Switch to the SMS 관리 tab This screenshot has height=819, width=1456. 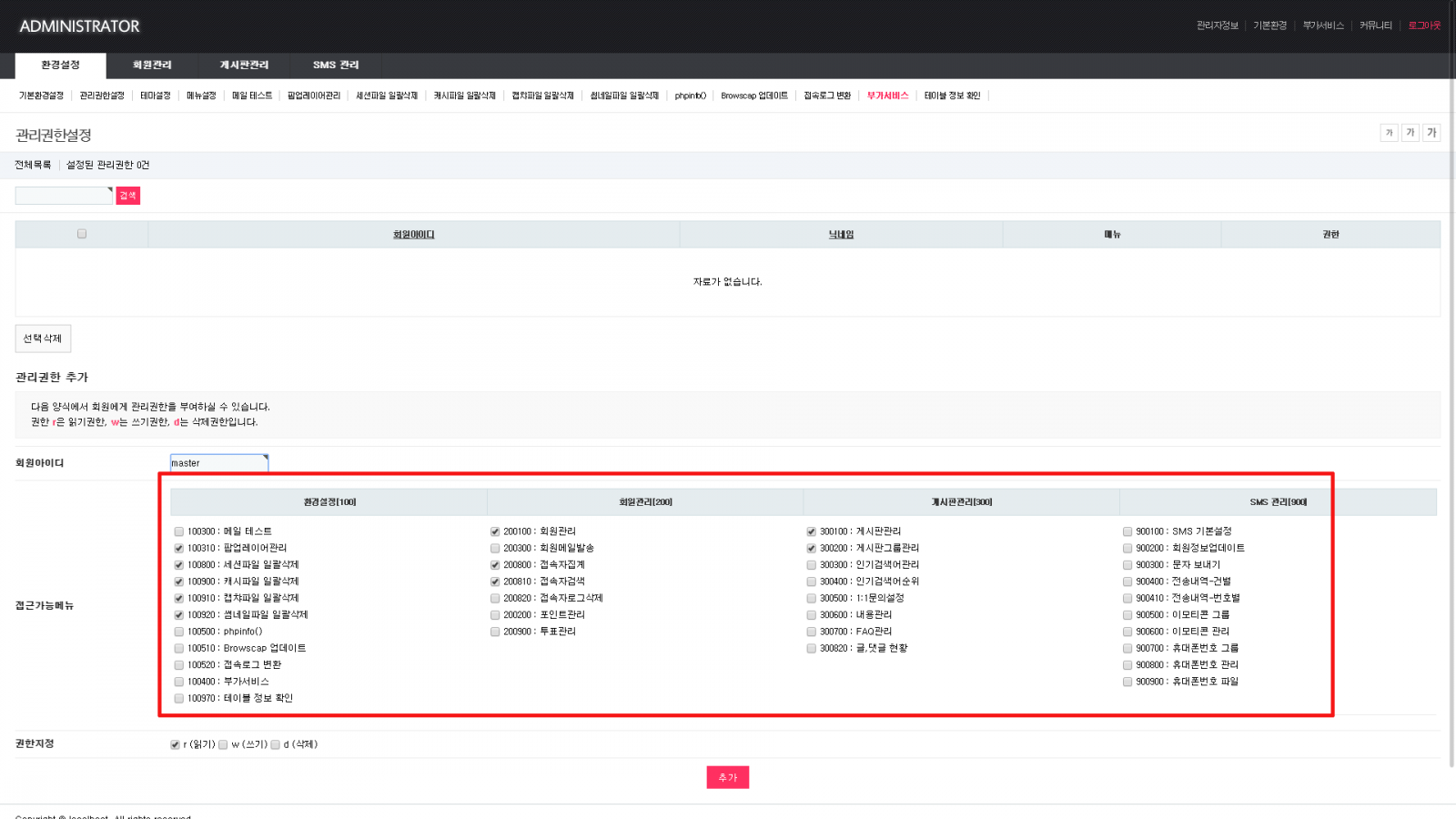(336, 66)
